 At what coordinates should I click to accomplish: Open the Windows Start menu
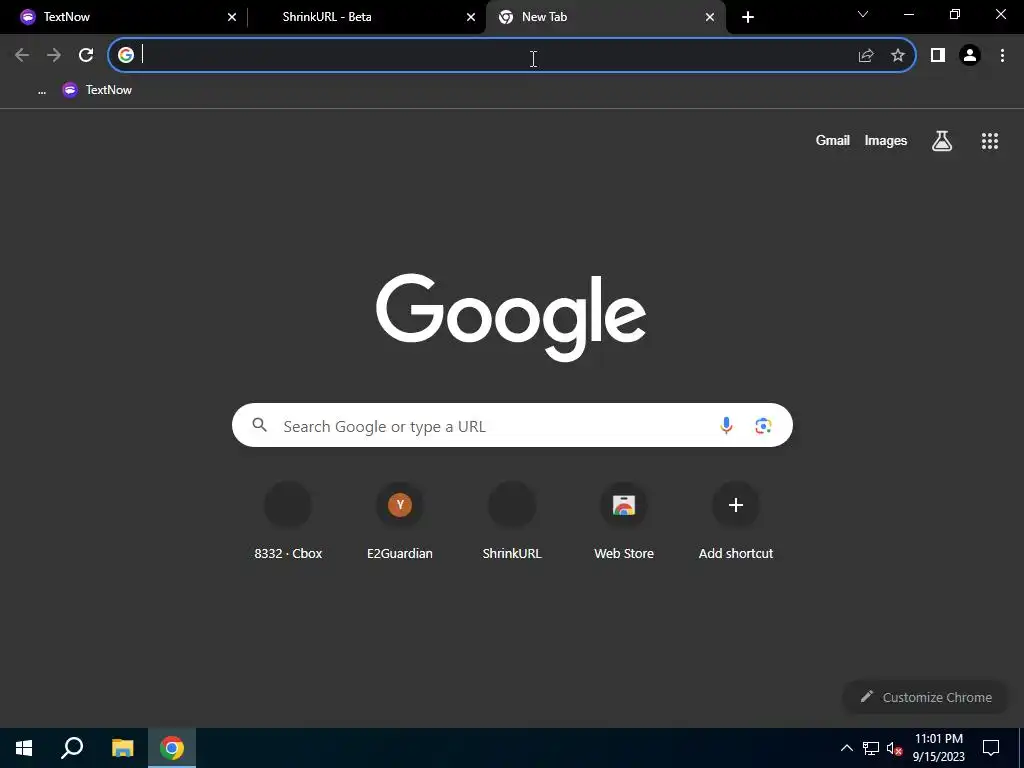click(24, 748)
